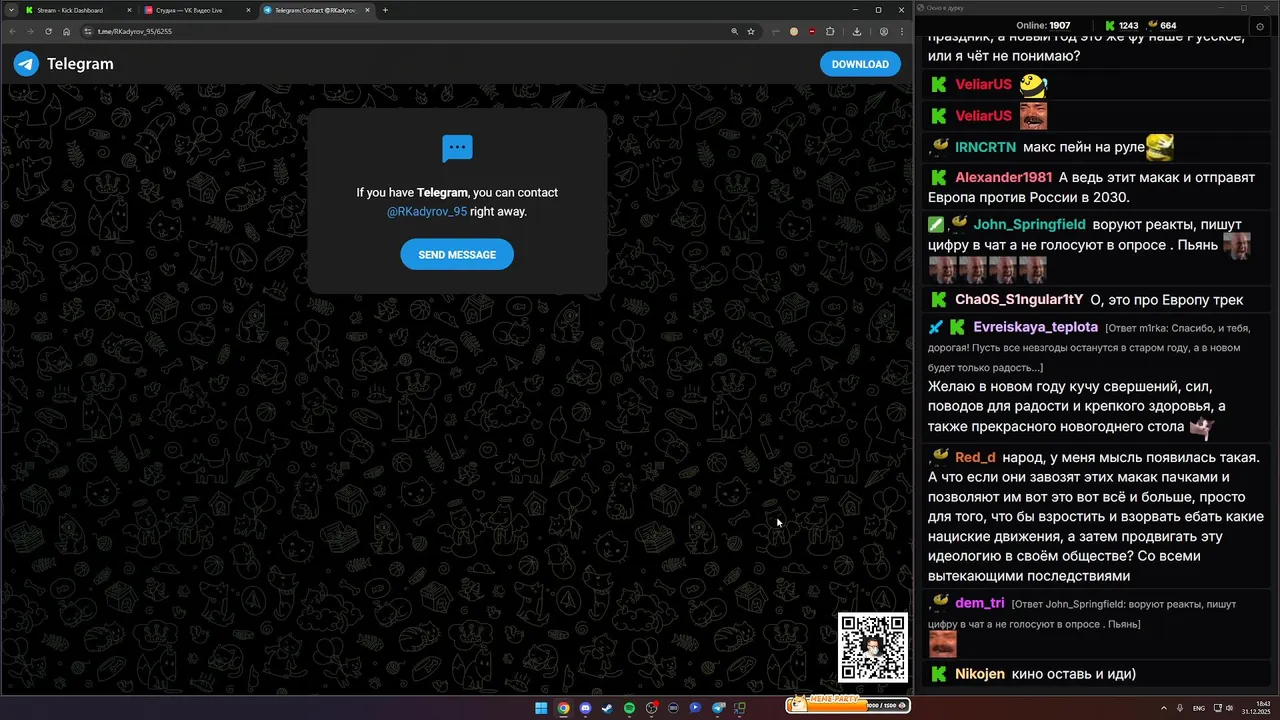Screen dimensions: 1280x720
Task: Open a new browser tab
Action: coord(386,10)
